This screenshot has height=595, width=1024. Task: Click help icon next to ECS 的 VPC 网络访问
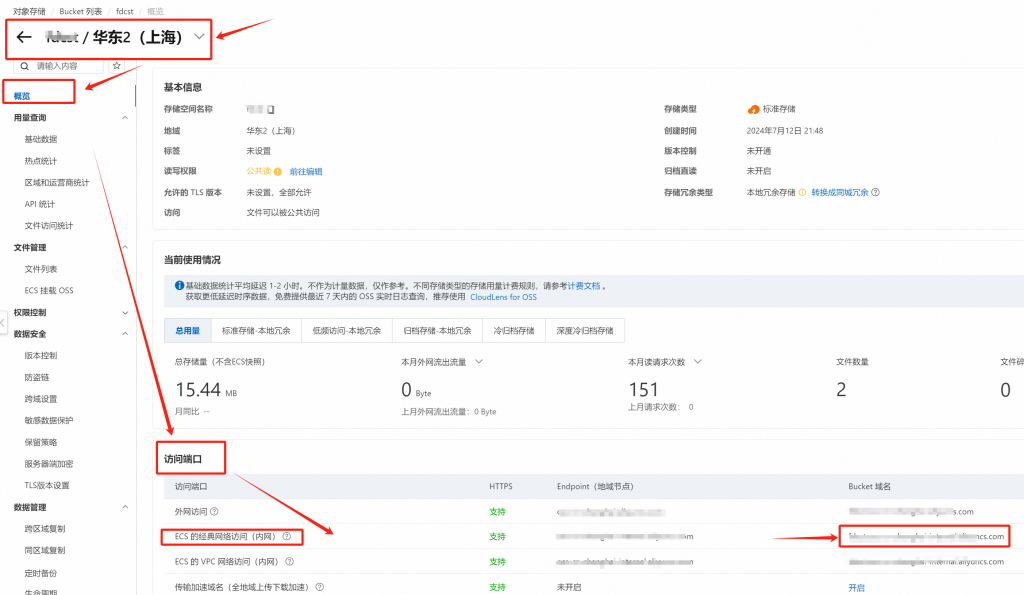[289, 562]
